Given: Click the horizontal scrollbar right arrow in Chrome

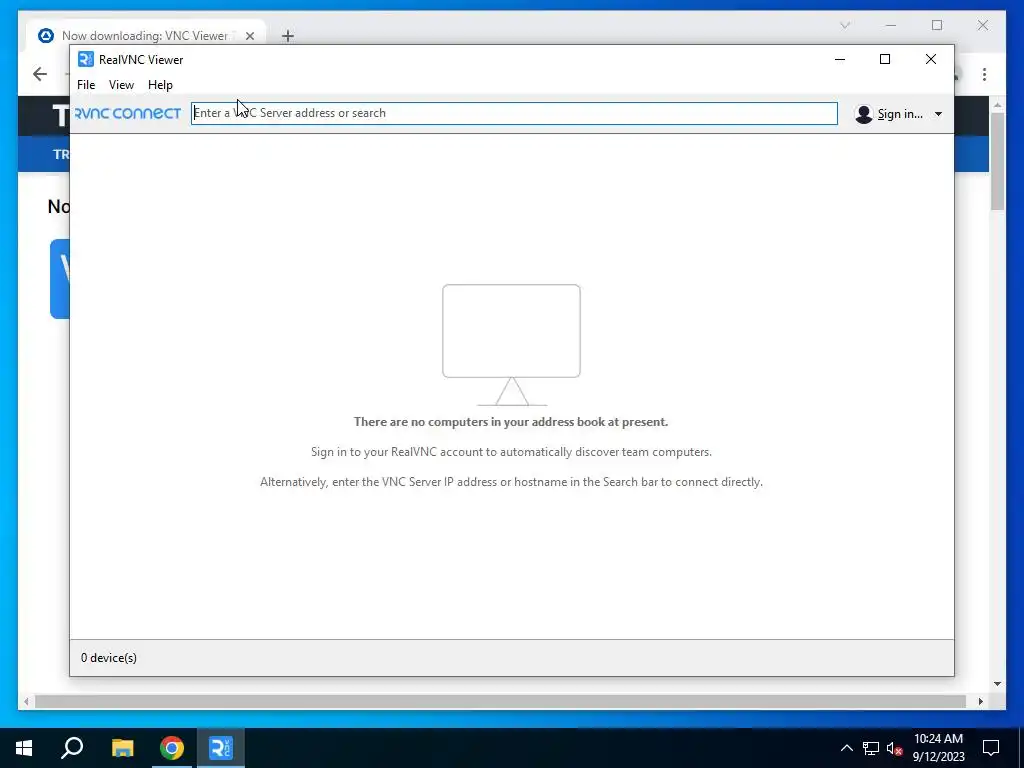Looking at the screenshot, I should pos(981,701).
